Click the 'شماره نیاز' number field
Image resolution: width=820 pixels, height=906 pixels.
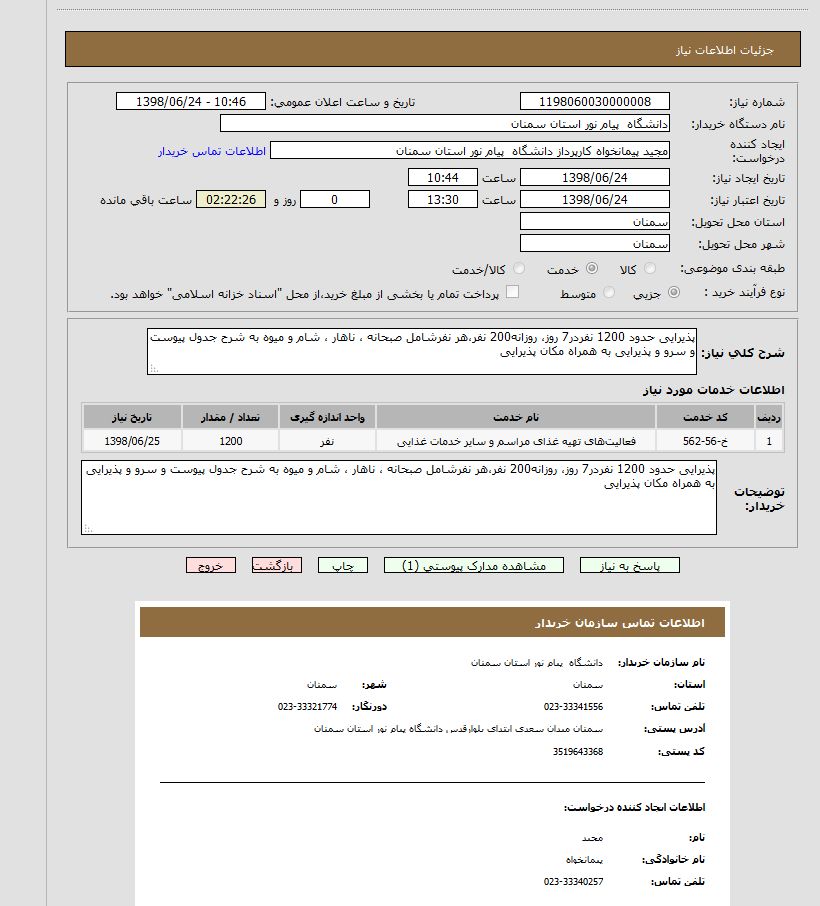595,102
